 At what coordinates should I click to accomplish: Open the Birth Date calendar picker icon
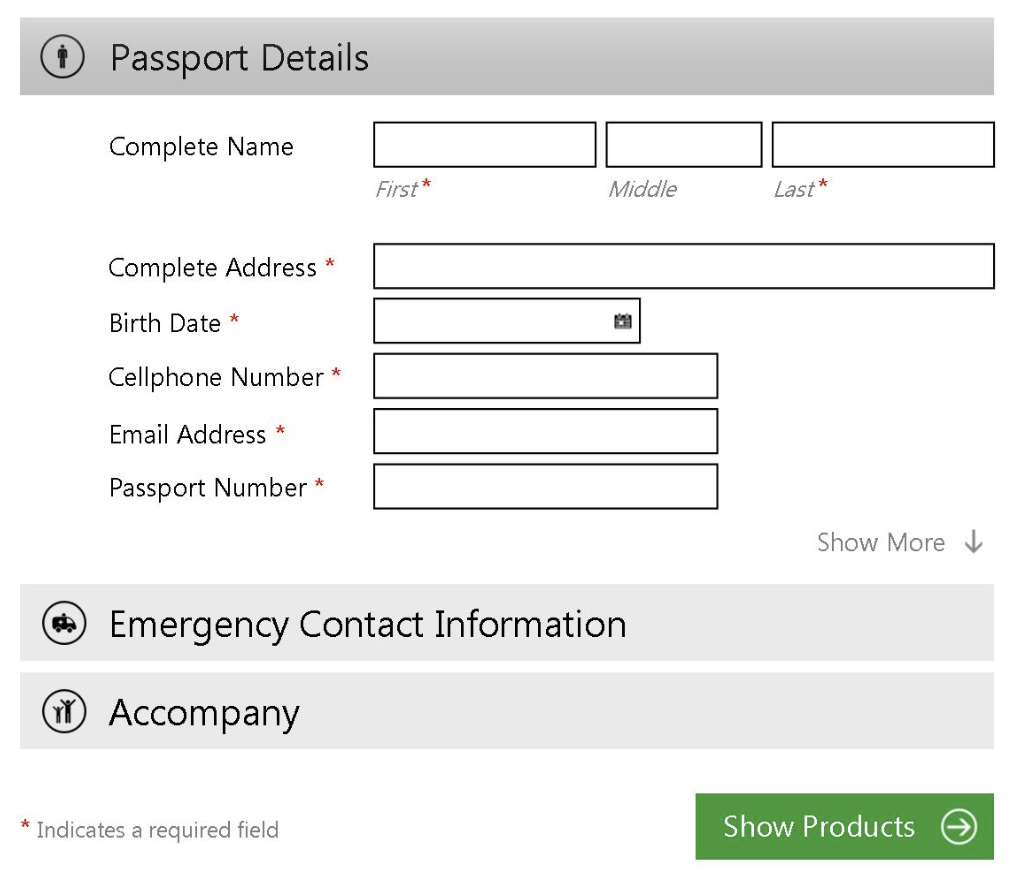623,321
